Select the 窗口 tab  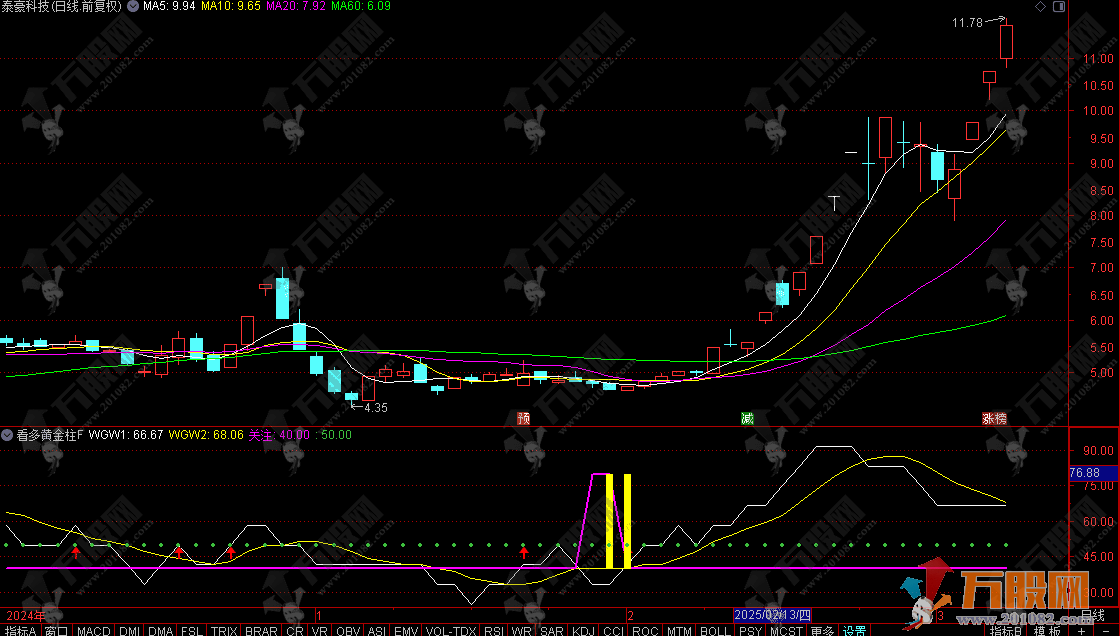point(56,630)
